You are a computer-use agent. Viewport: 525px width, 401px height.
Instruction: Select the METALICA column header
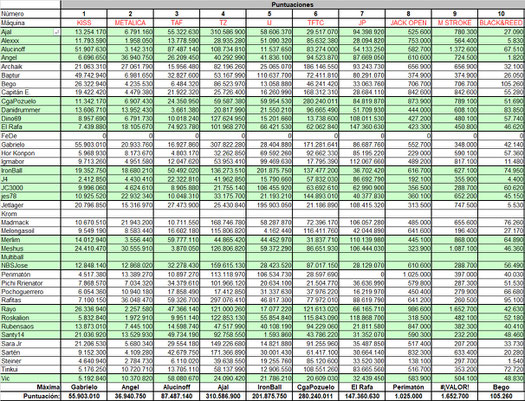(130, 23)
